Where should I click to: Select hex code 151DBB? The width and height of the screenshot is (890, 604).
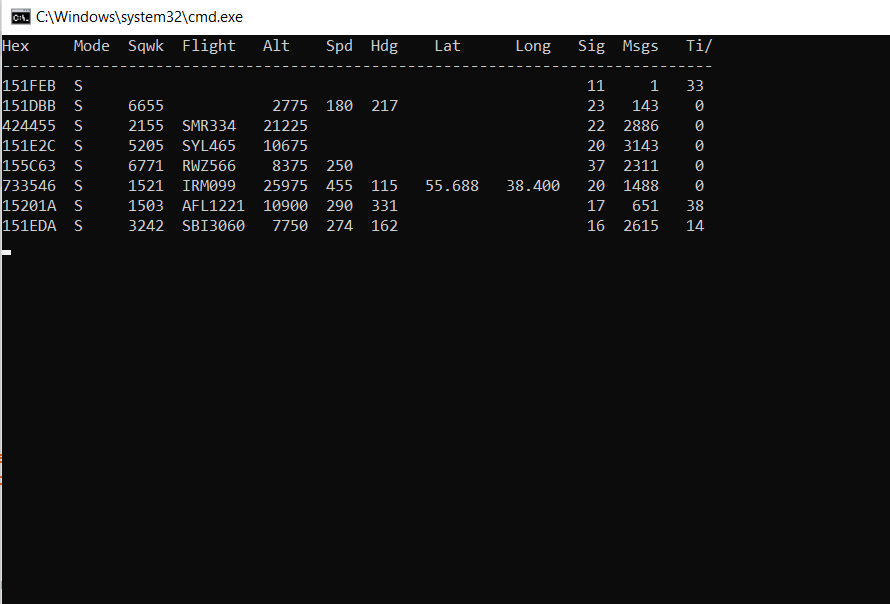(x=29, y=106)
